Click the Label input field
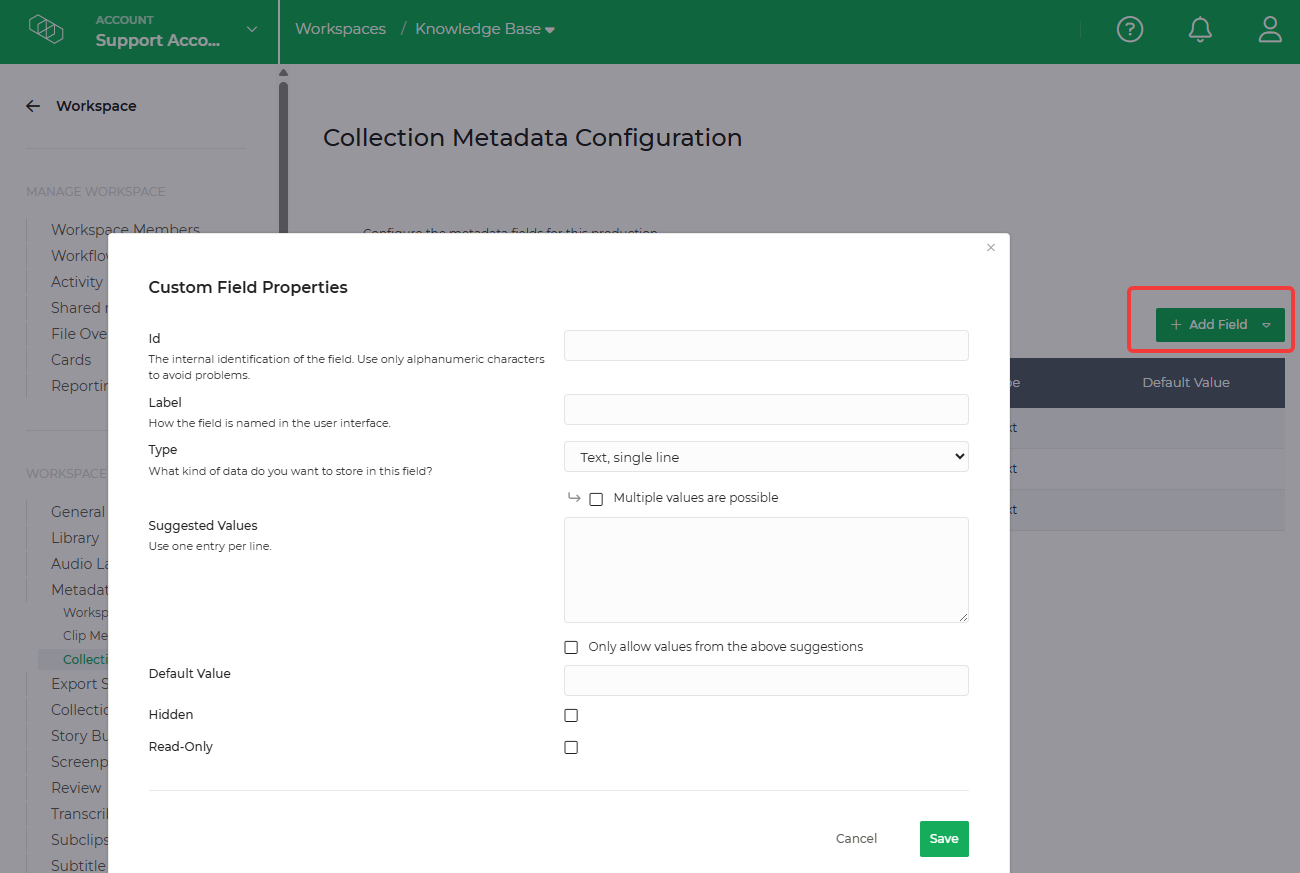Viewport: 1300px width, 873px height. coord(766,409)
